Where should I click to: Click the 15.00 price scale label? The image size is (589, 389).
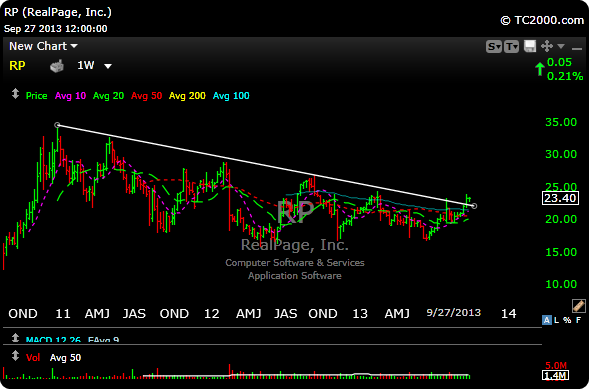[561, 252]
